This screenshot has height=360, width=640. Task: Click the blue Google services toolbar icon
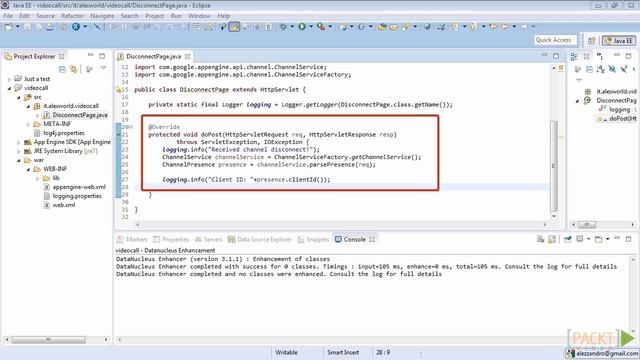coord(76,27)
